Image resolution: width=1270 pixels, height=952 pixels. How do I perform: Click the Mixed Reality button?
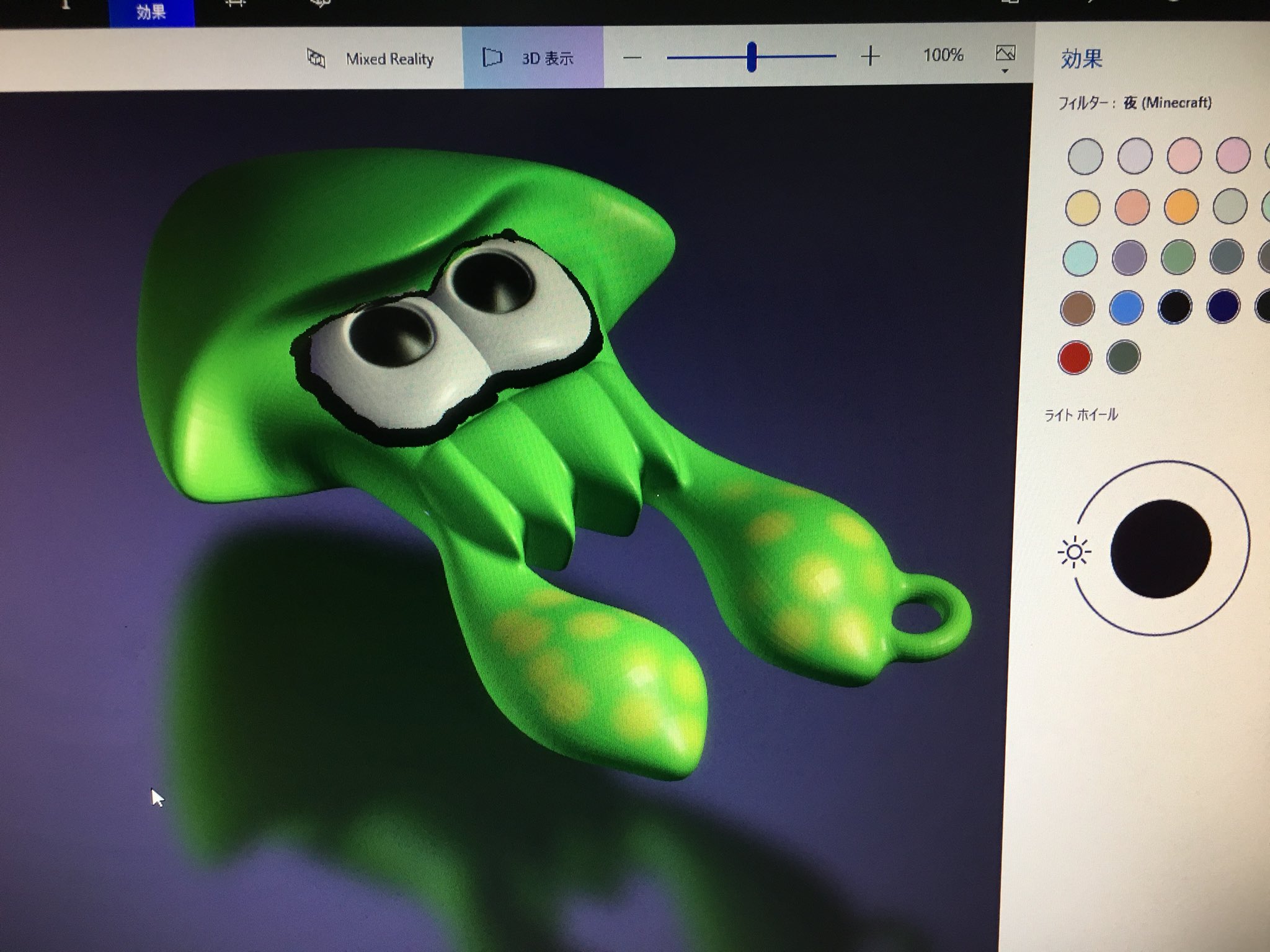tap(371, 59)
